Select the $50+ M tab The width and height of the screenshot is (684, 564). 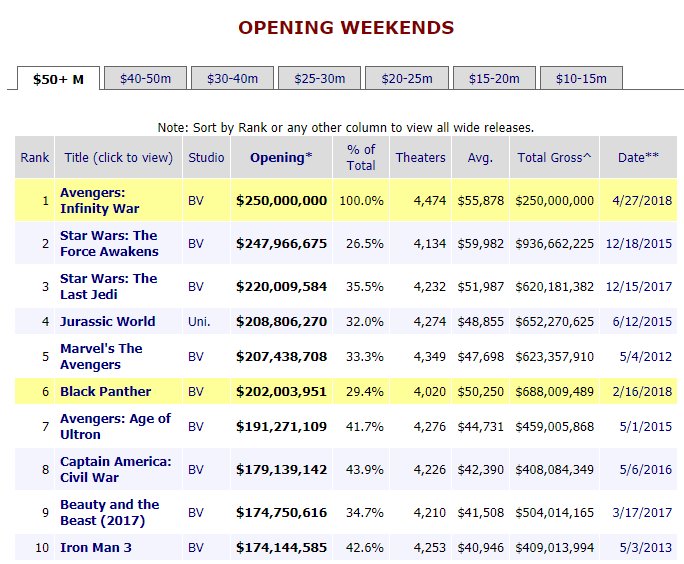(58, 78)
